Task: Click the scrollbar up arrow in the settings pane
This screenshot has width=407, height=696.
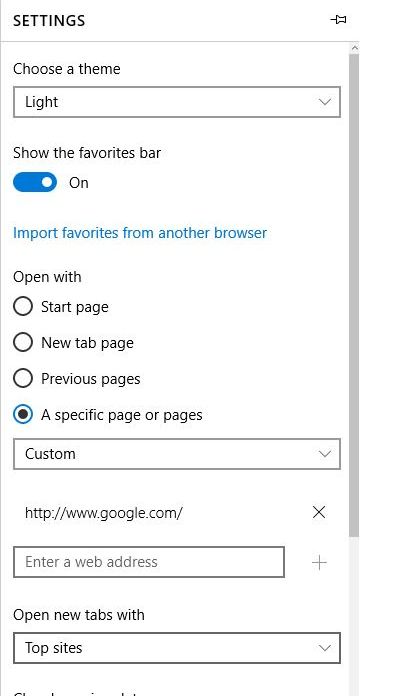Action: coord(354,48)
